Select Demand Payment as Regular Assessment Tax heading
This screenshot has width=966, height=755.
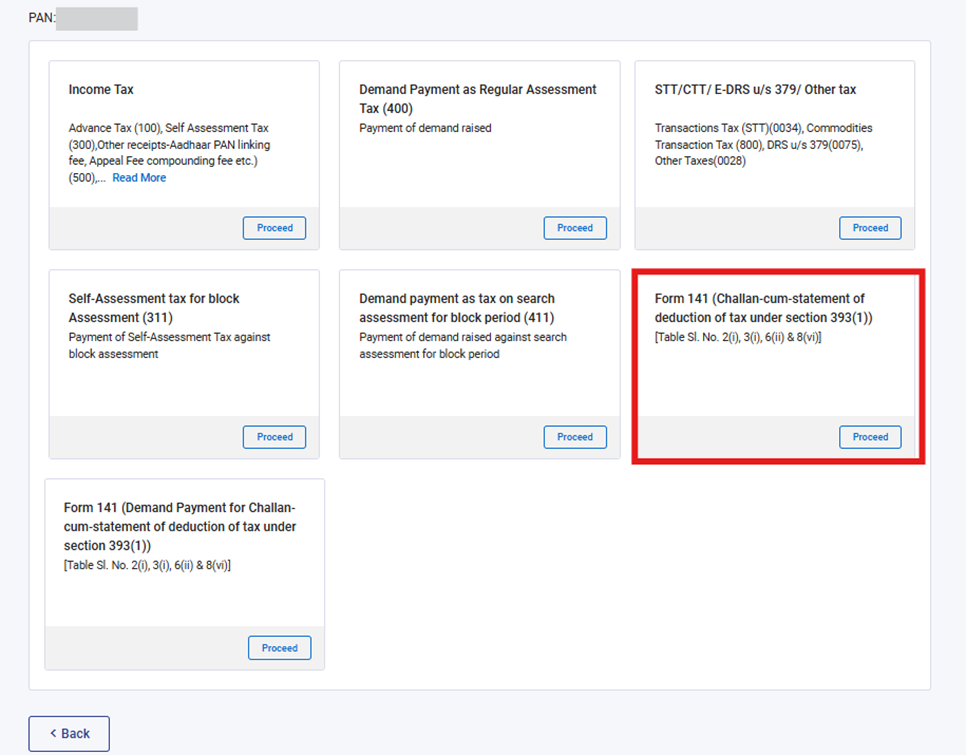click(x=477, y=98)
